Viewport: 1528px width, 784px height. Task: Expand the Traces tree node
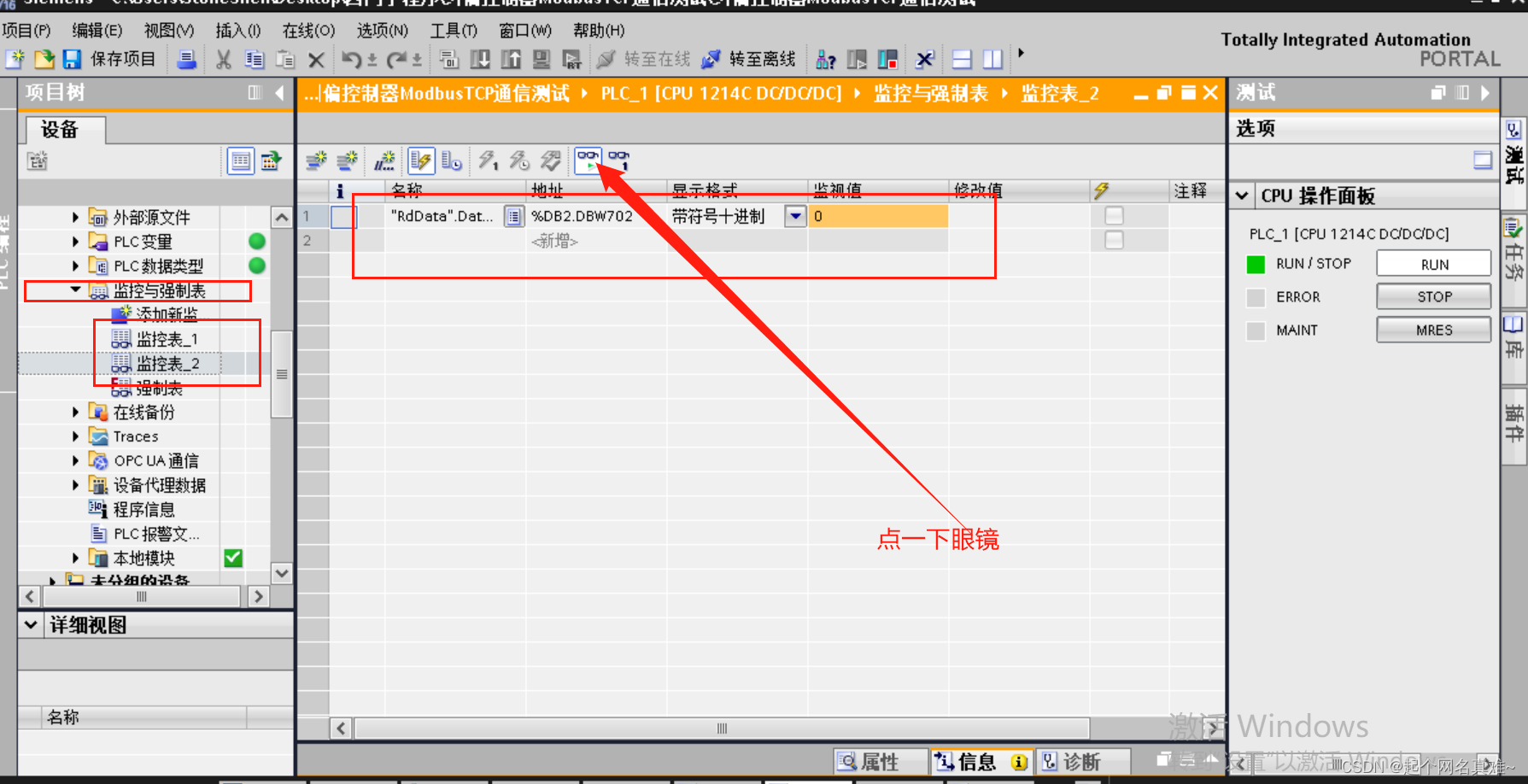click(x=75, y=436)
